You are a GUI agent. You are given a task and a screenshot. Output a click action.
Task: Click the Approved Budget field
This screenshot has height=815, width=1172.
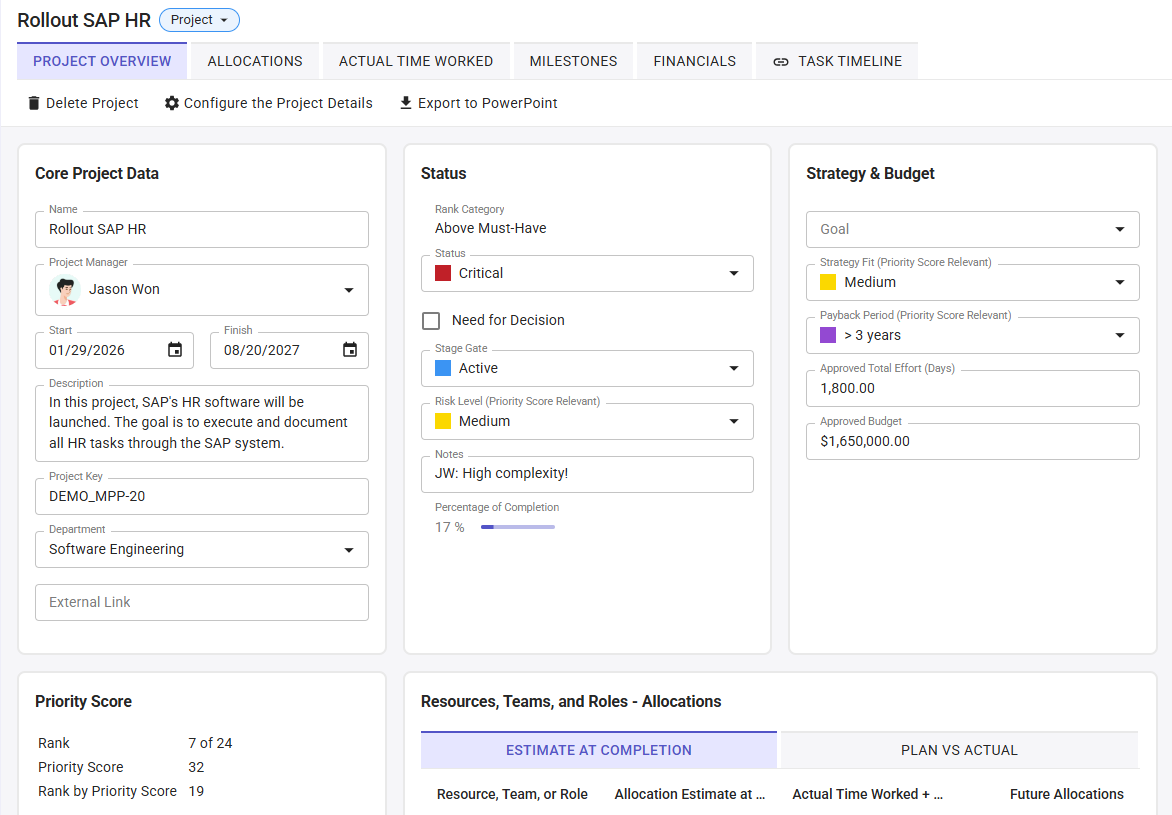click(x=972, y=442)
